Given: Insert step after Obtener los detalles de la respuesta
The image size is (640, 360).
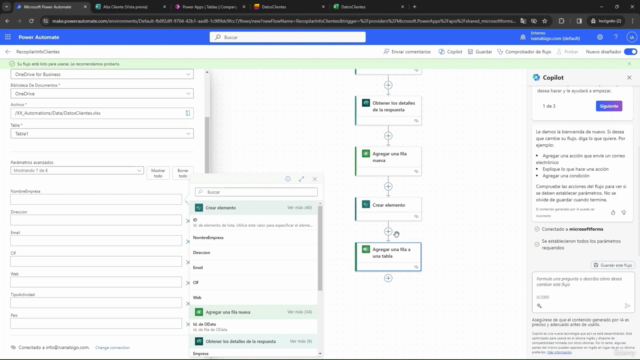Looking at the screenshot, I should (x=388, y=136).
